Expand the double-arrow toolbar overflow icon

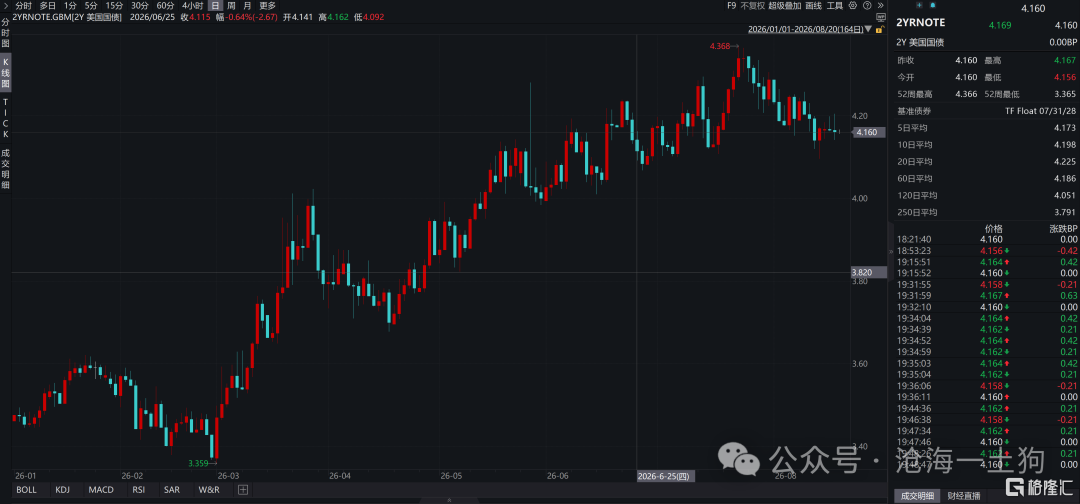(x=880, y=6)
